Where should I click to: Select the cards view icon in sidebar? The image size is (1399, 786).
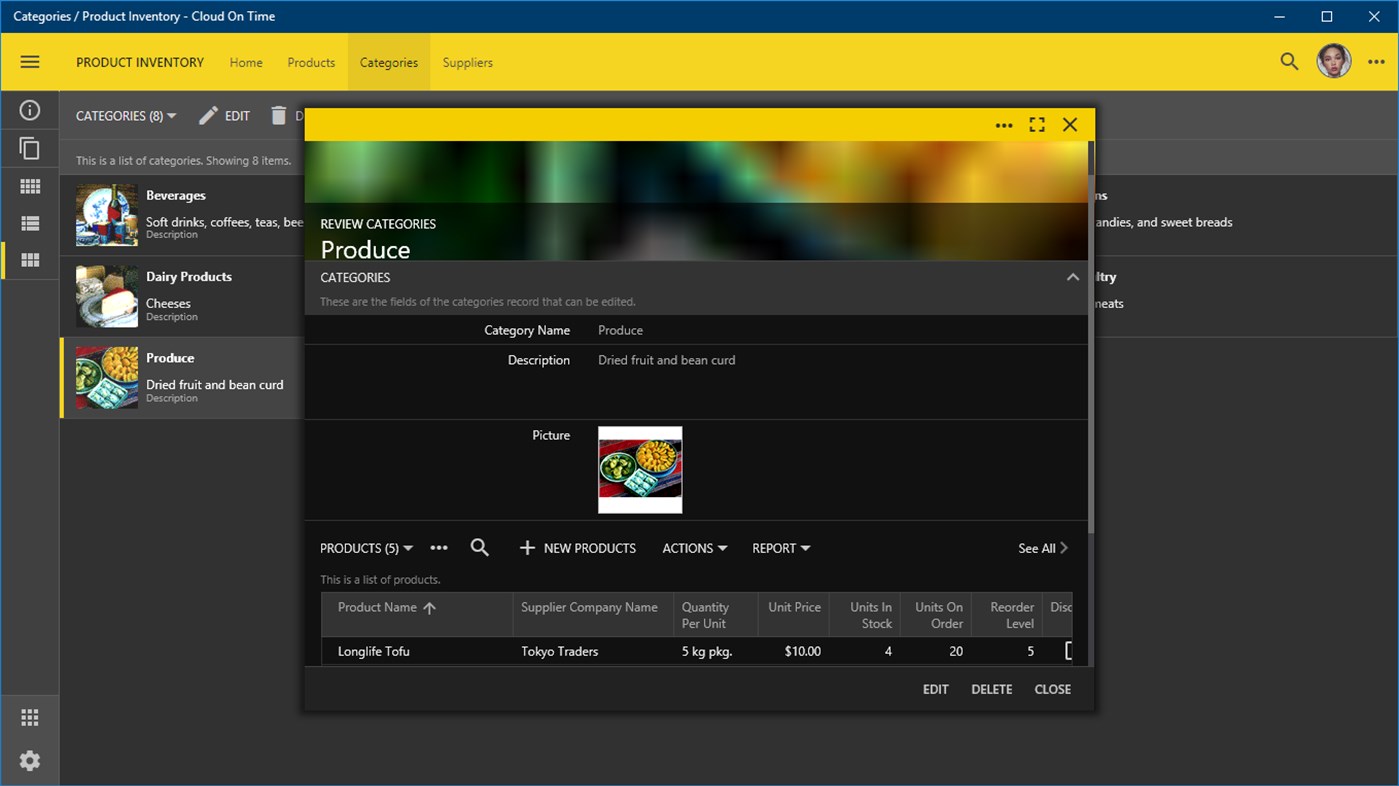[30, 259]
